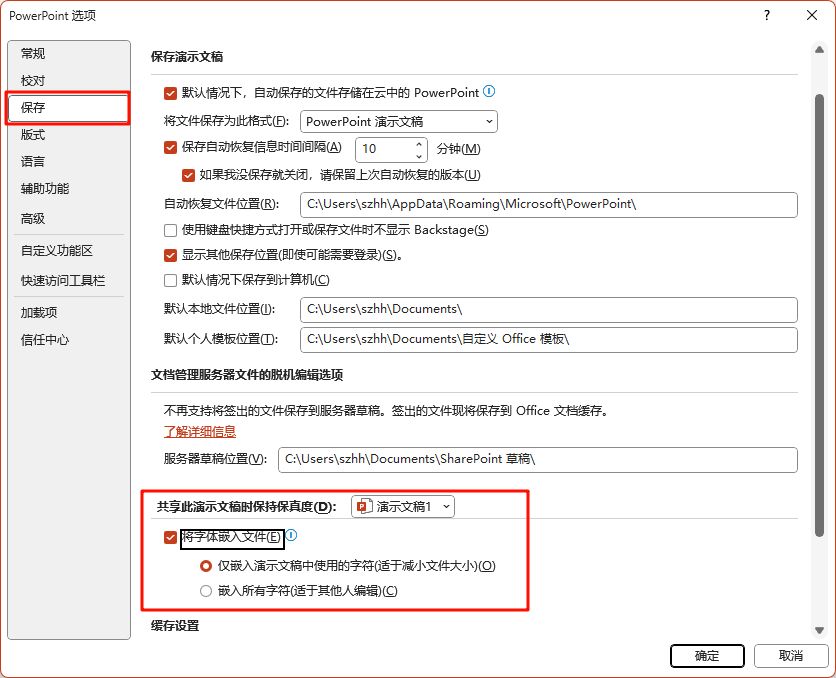Uncheck 如果我没保存就关闭 keep last version

[188, 175]
